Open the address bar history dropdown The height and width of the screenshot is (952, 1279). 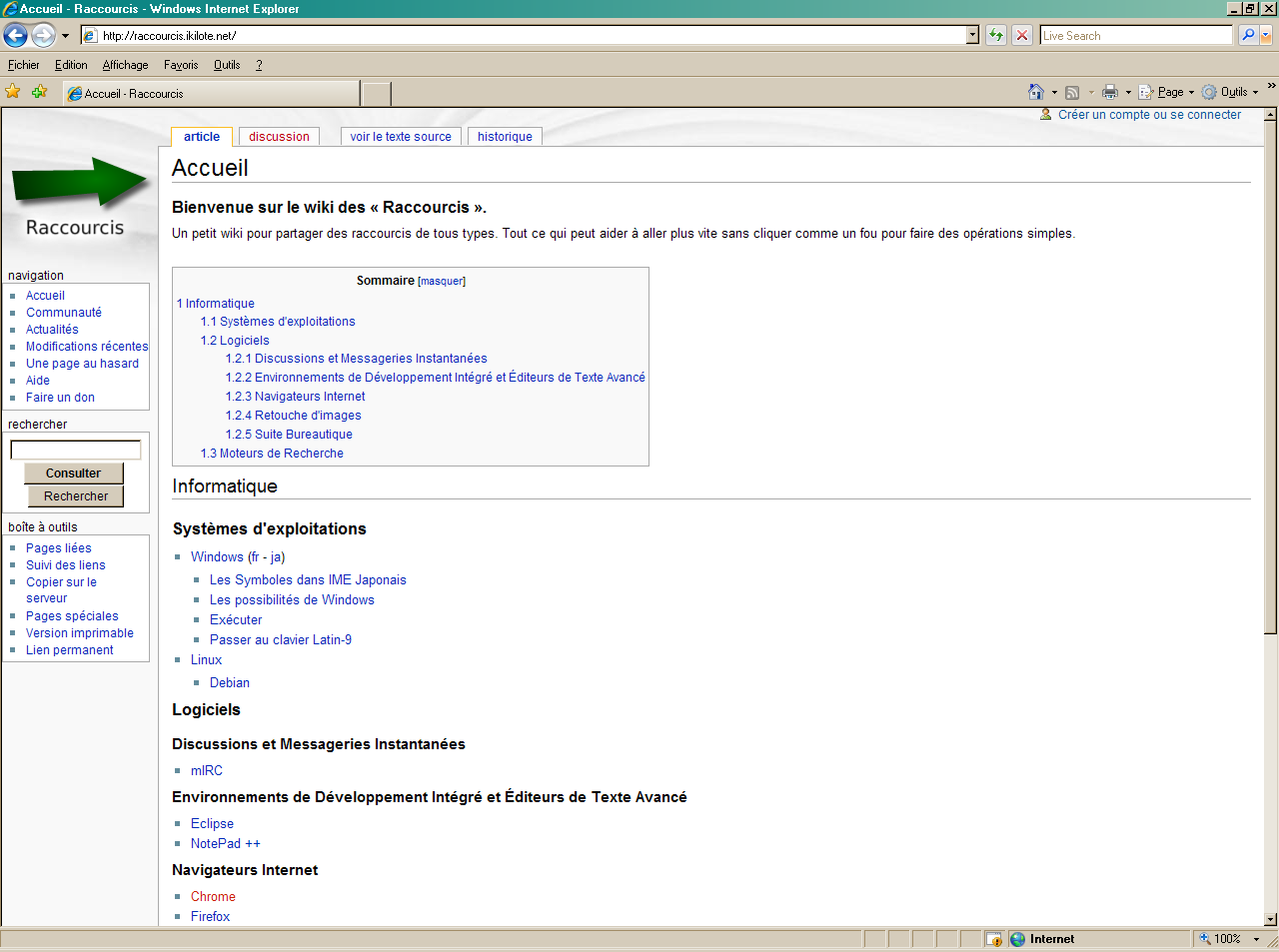972,35
